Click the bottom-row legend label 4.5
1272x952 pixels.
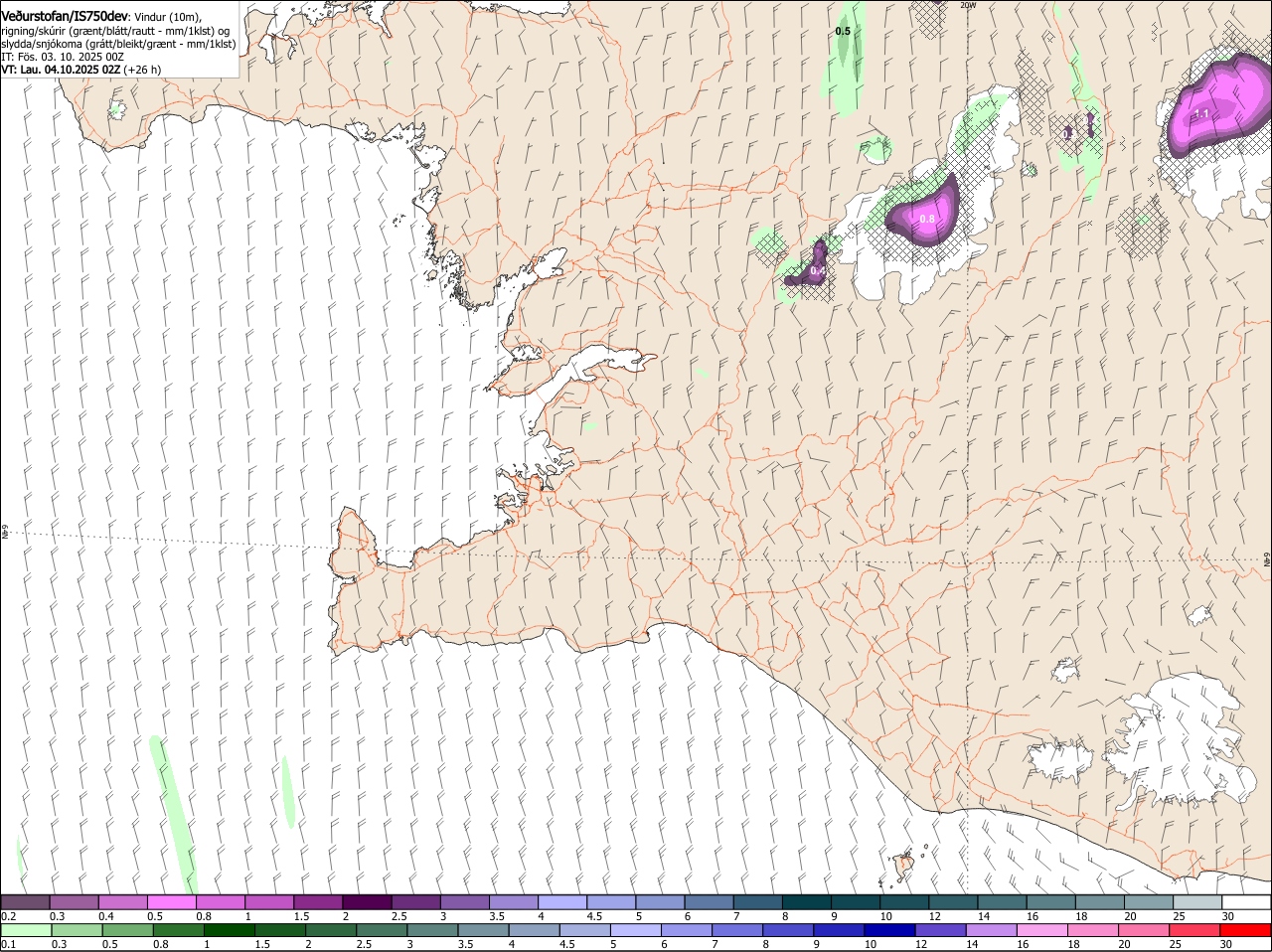pyautogui.click(x=567, y=944)
